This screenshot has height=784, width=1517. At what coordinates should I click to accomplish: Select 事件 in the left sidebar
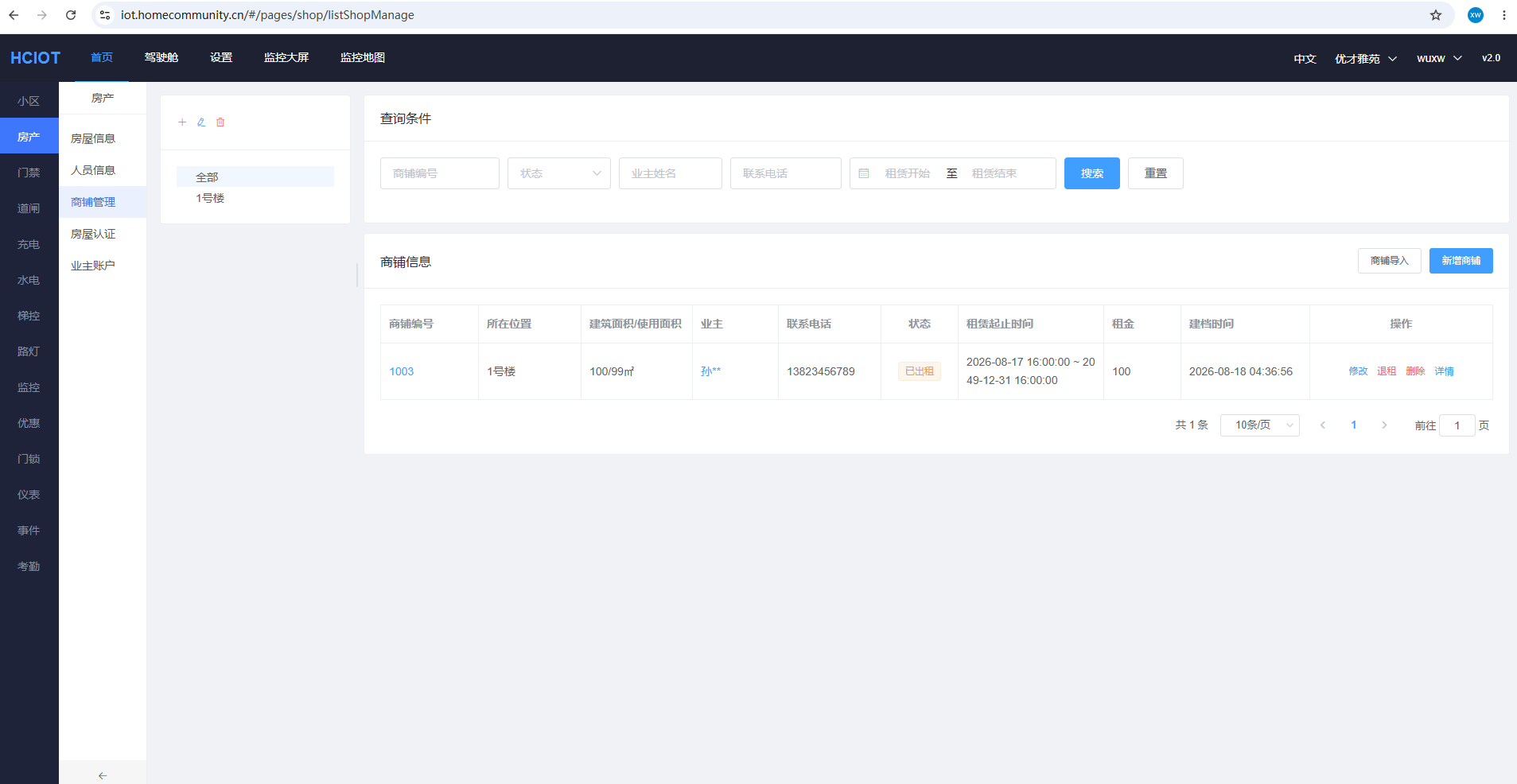click(x=29, y=530)
